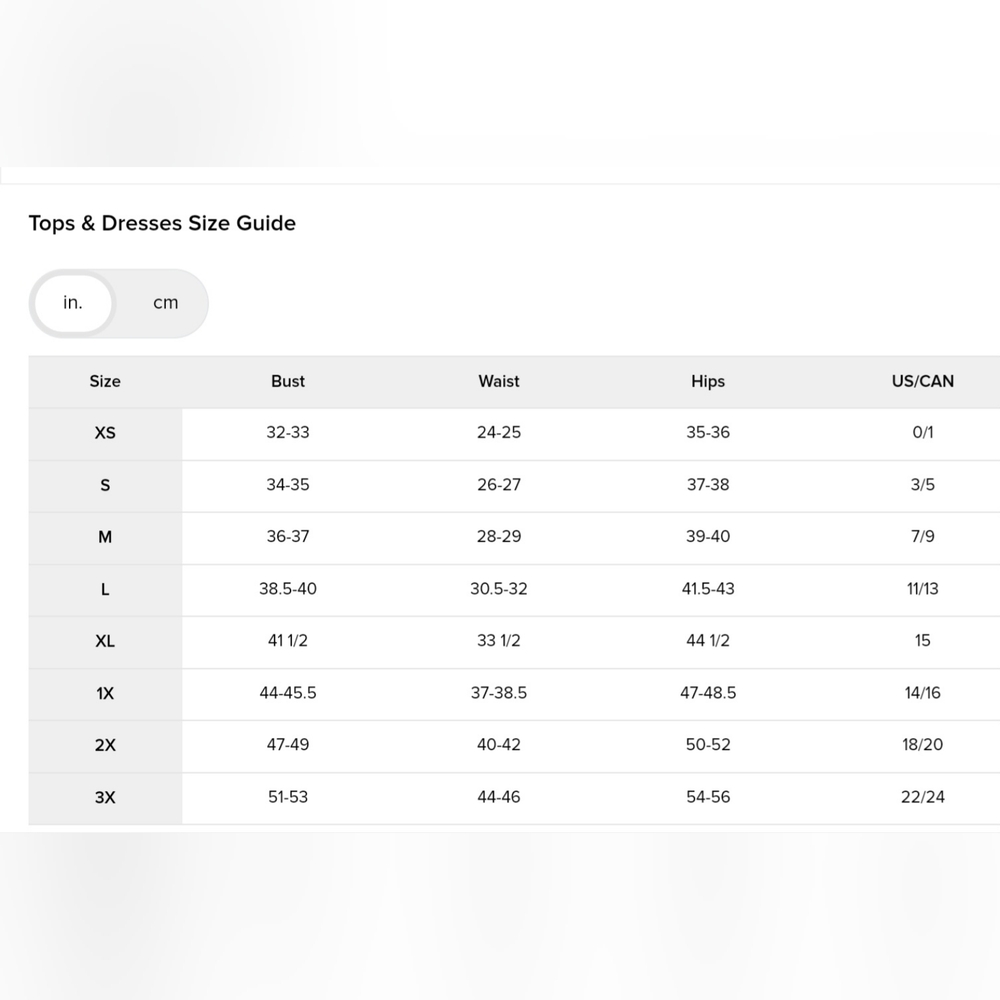
Task: Click bust value 51-53
Action: 288,797
